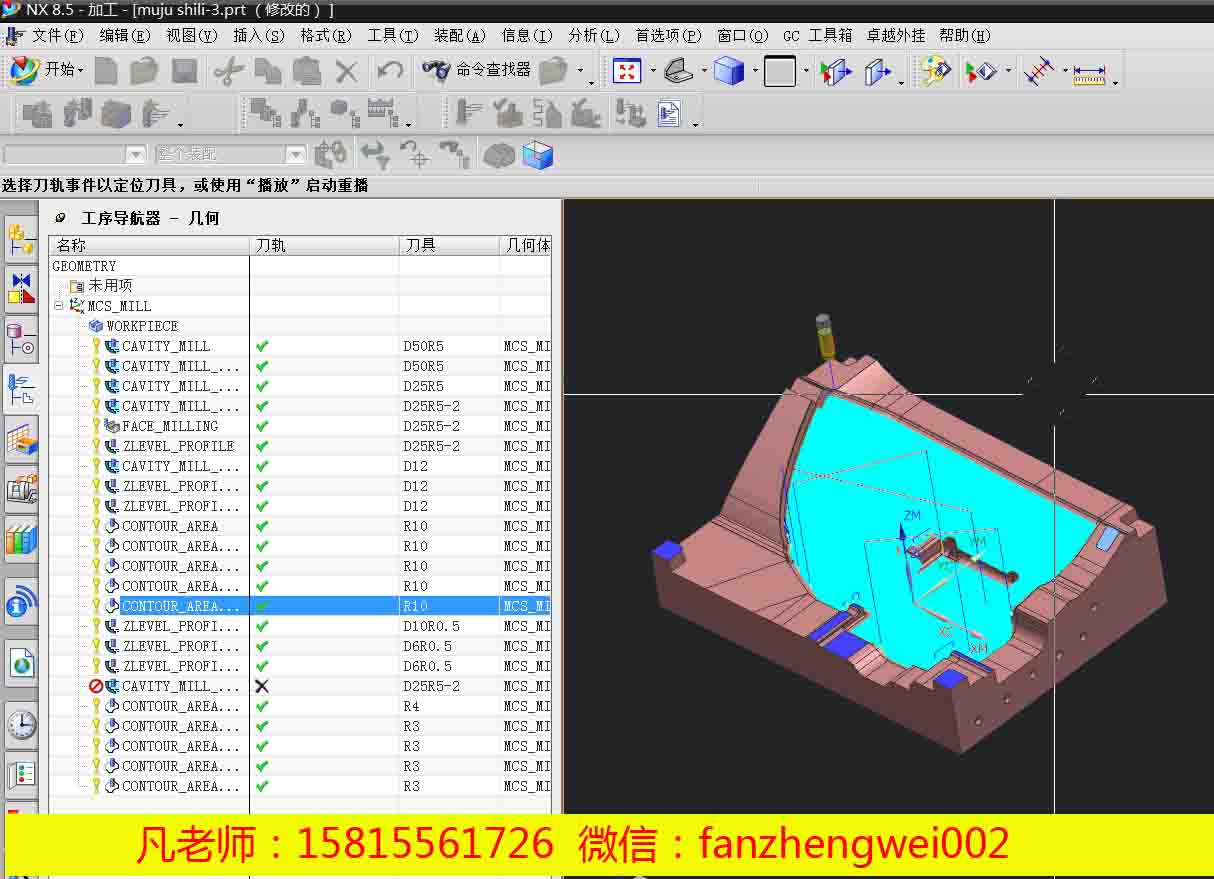
Task: Select the WORKPIECE tree item
Action: click(x=141, y=326)
